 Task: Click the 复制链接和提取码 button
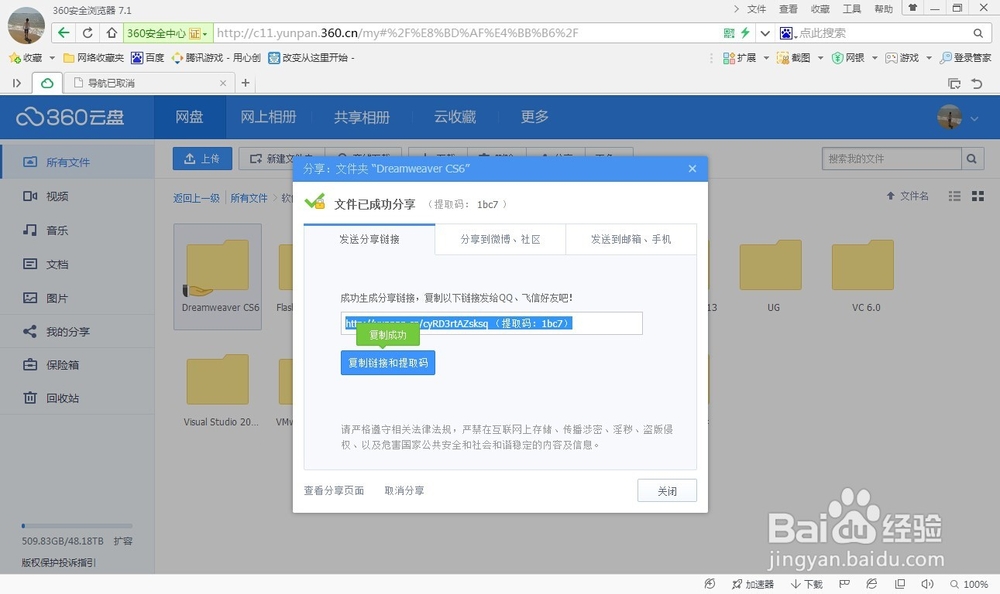click(x=388, y=362)
